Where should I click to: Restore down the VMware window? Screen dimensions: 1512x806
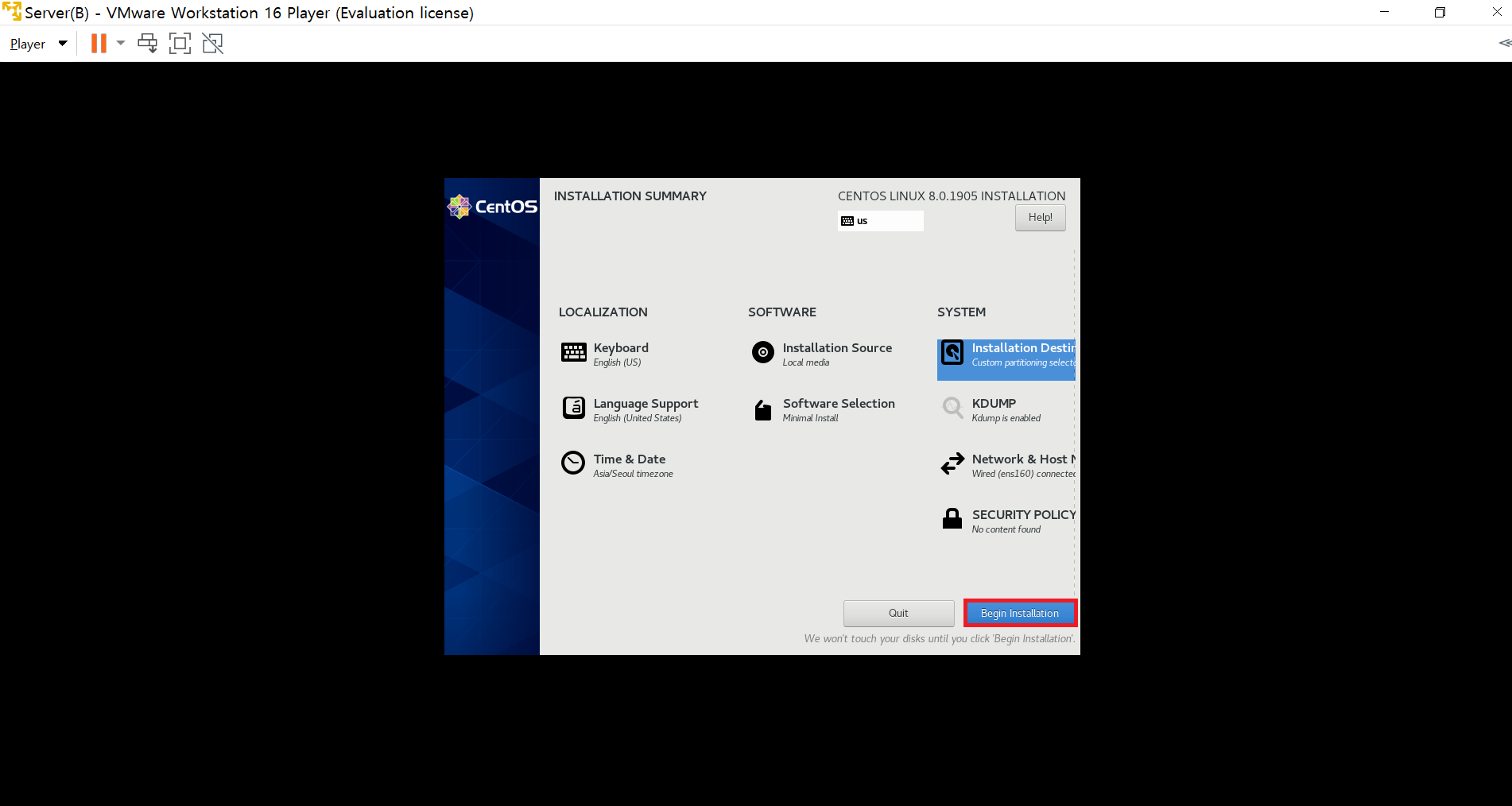click(x=1440, y=12)
